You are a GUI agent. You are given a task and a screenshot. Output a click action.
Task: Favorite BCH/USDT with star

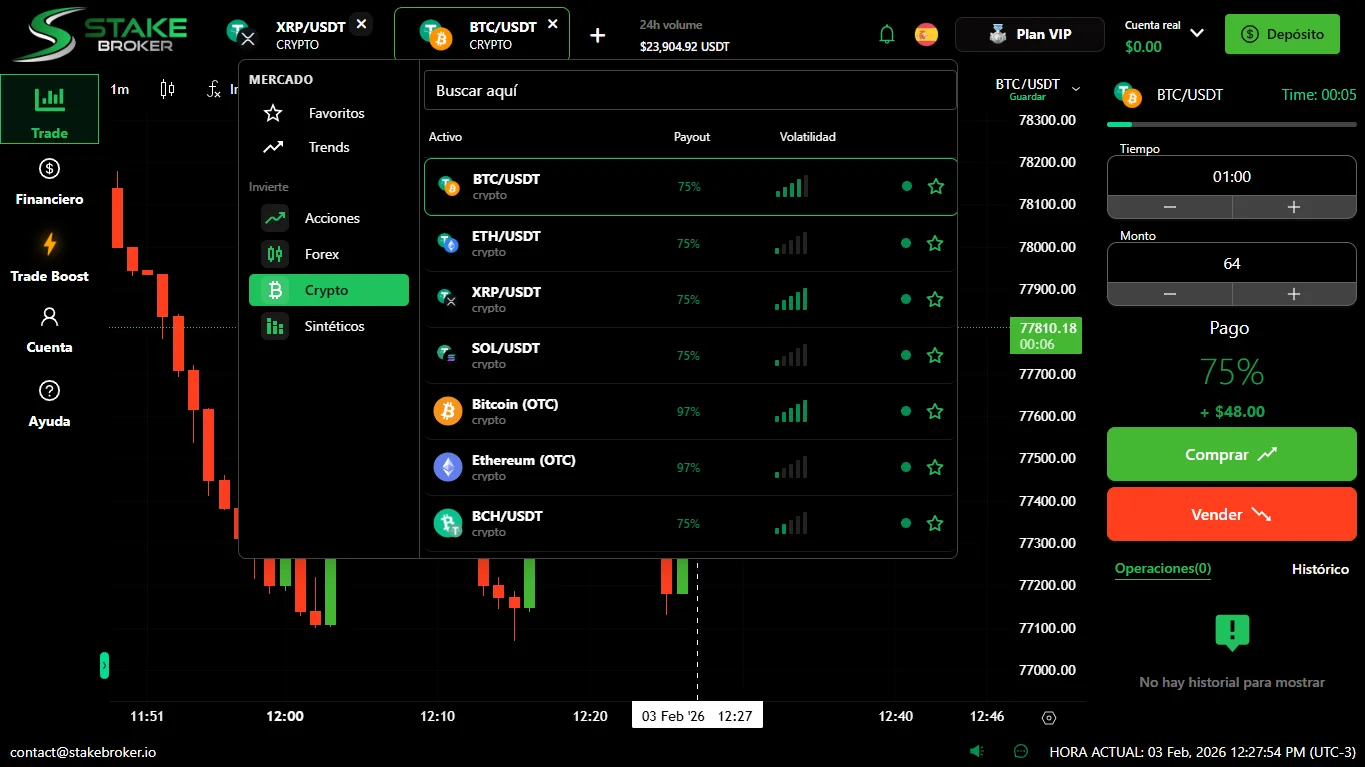pos(936,523)
